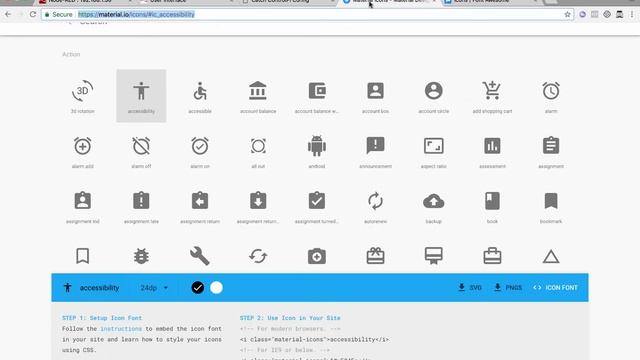Choose the black color swatch
The image size is (640, 360).
(x=198, y=288)
